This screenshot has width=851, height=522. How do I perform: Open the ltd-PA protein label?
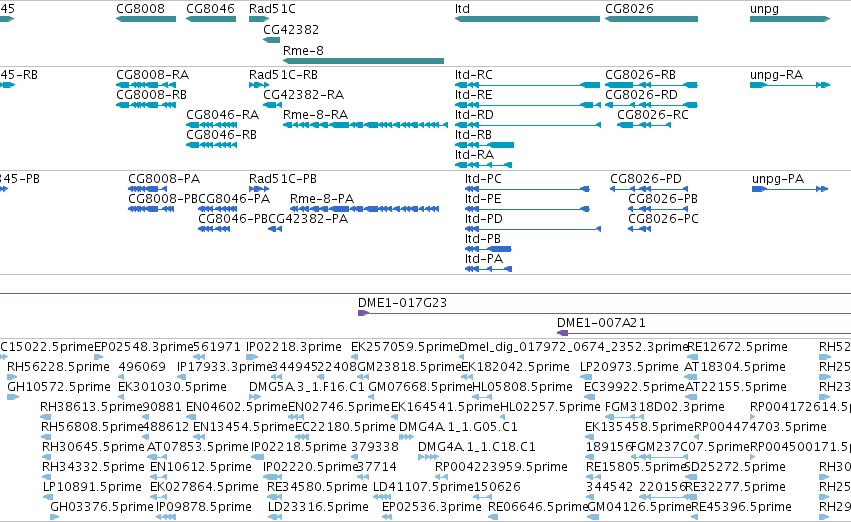pos(484,259)
